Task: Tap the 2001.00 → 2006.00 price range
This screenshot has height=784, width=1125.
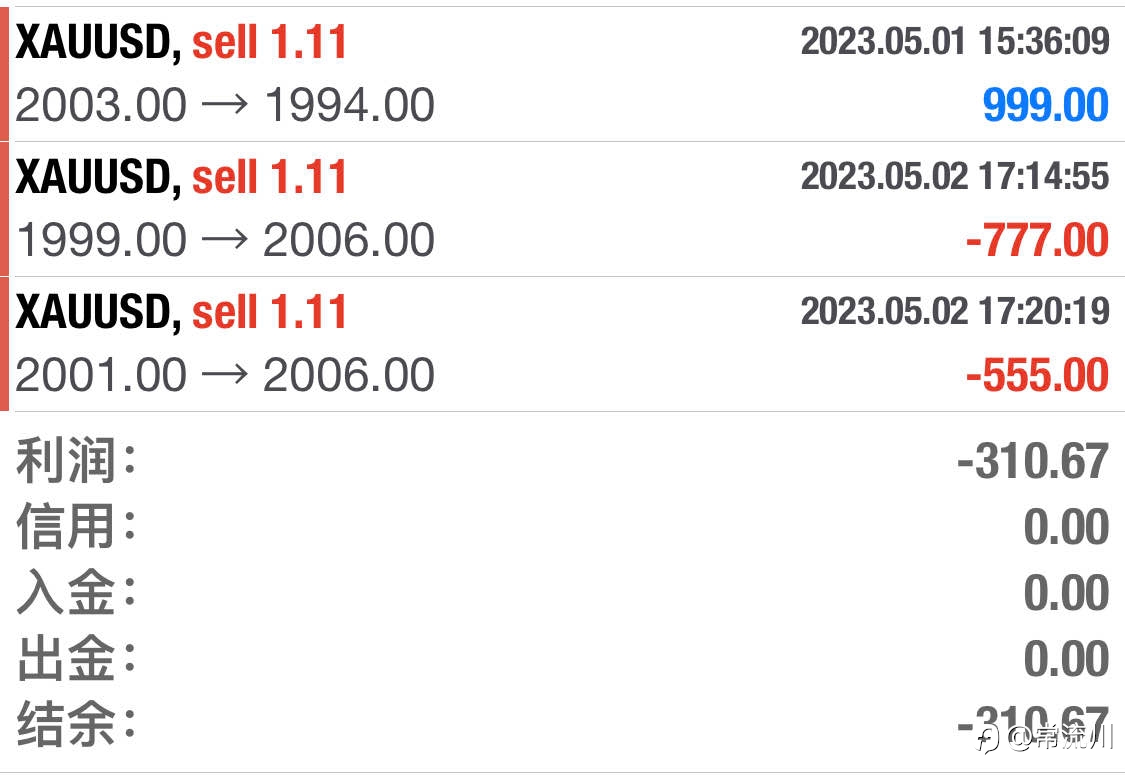Action: pyautogui.click(x=225, y=374)
